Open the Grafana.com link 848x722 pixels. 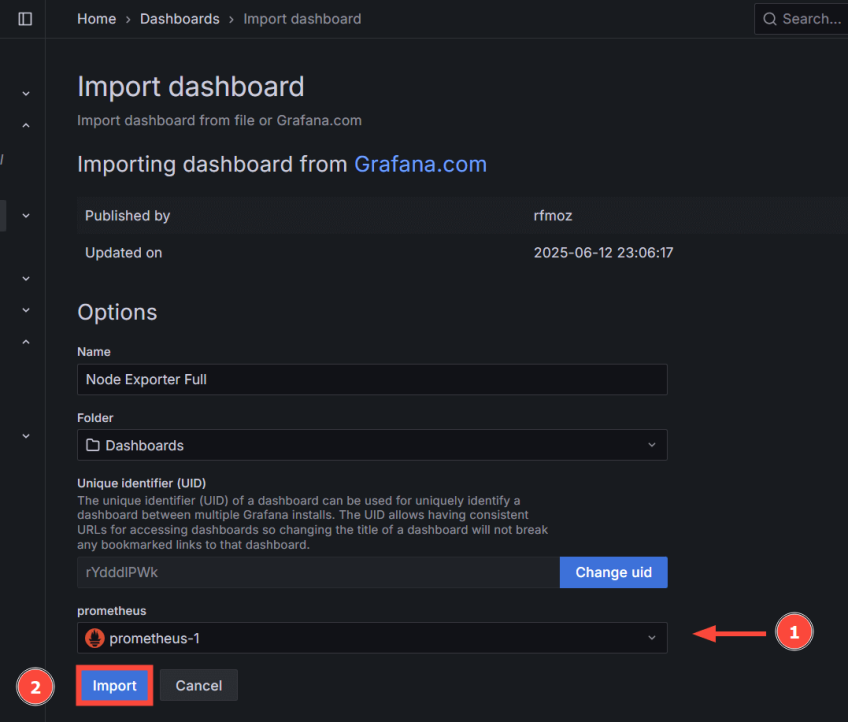click(420, 164)
